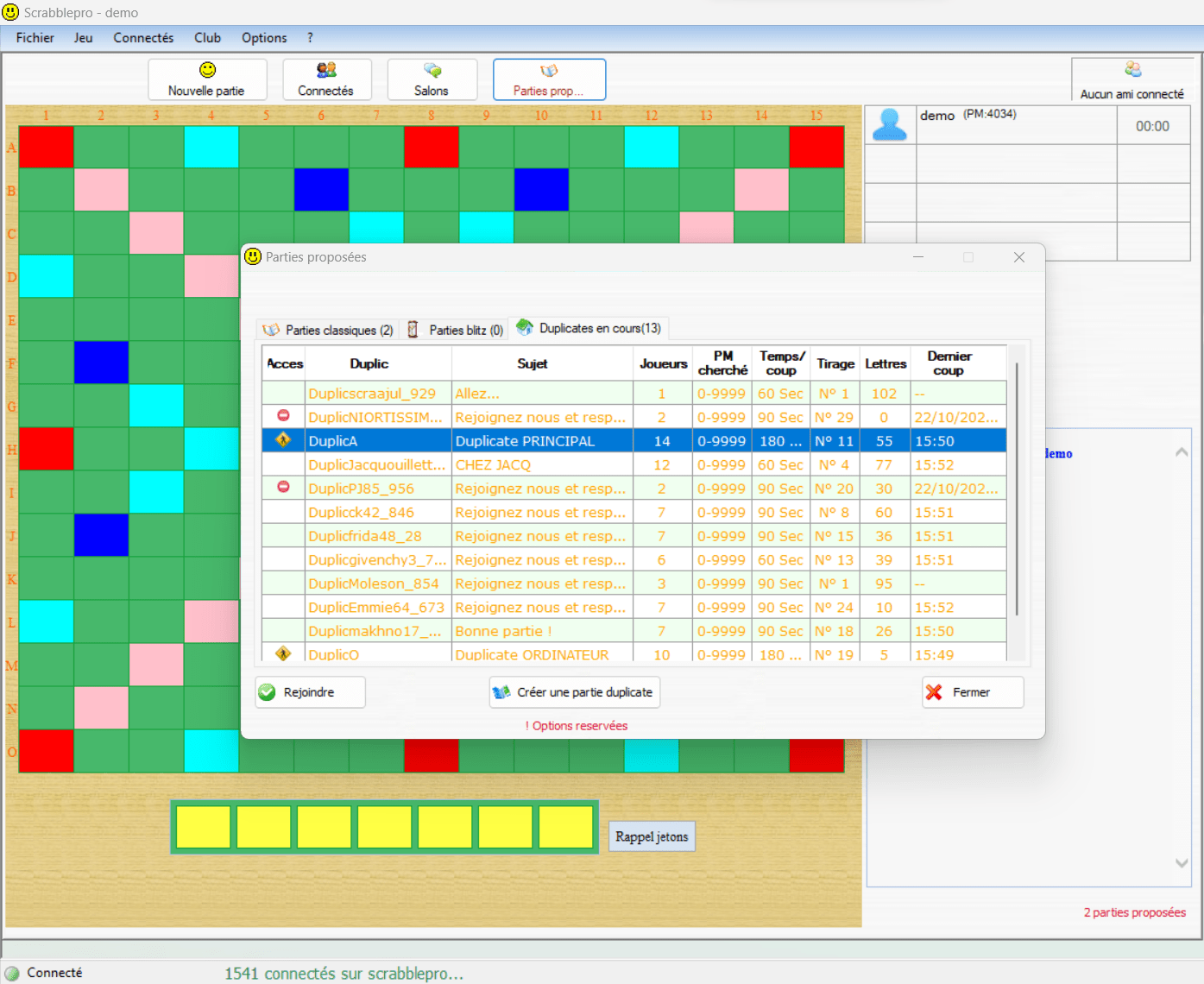Select the Duplicck42_846 game row
The image size is (1204, 984).
tap(634, 512)
